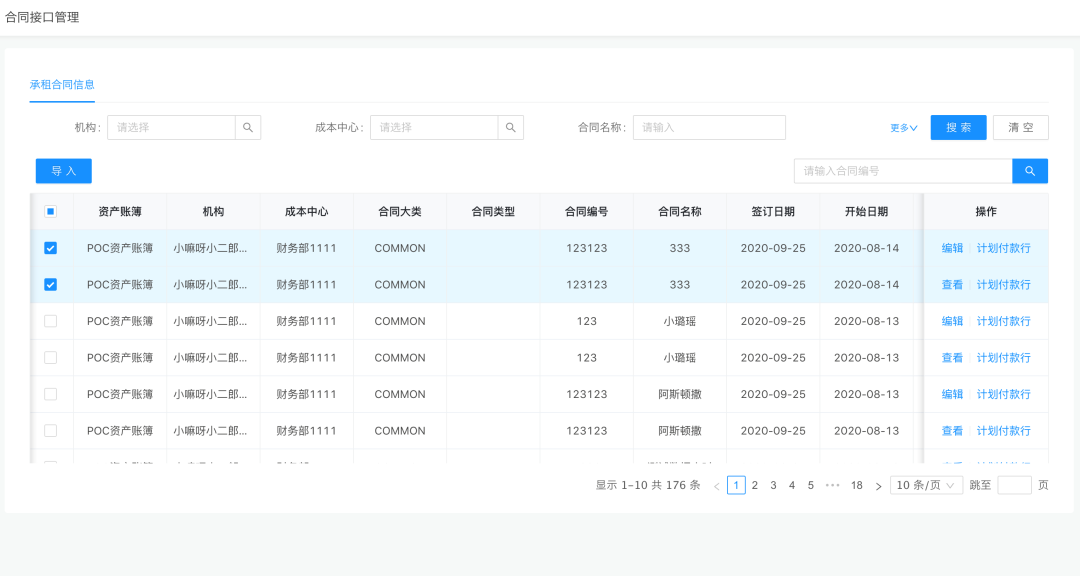Switch to the 承租合同信息 tab
The image size is (1080, 576).
click(x=62, y=85)
